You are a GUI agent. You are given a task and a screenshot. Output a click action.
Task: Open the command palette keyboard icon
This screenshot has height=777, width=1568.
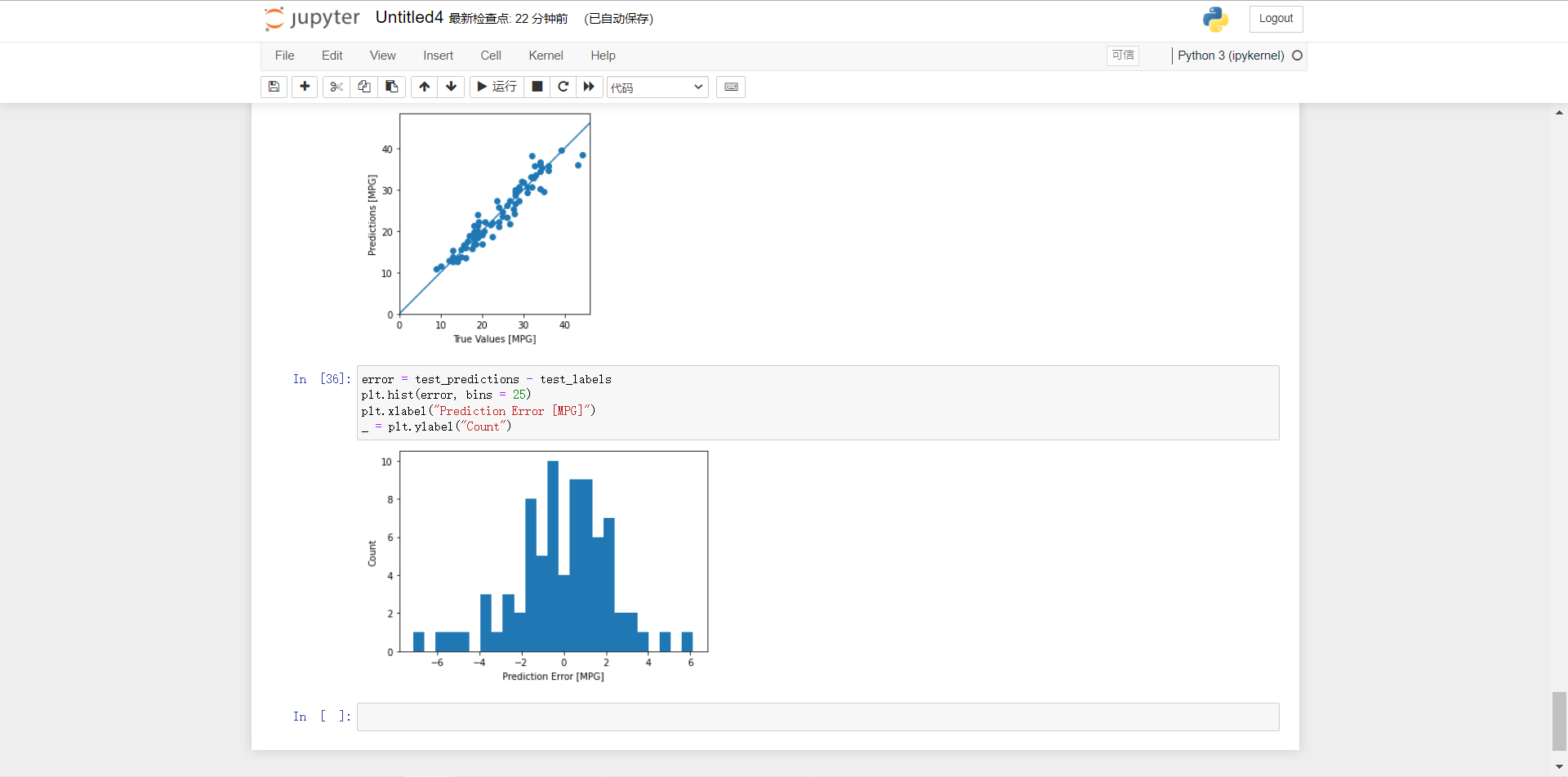(x=731, y=87)
